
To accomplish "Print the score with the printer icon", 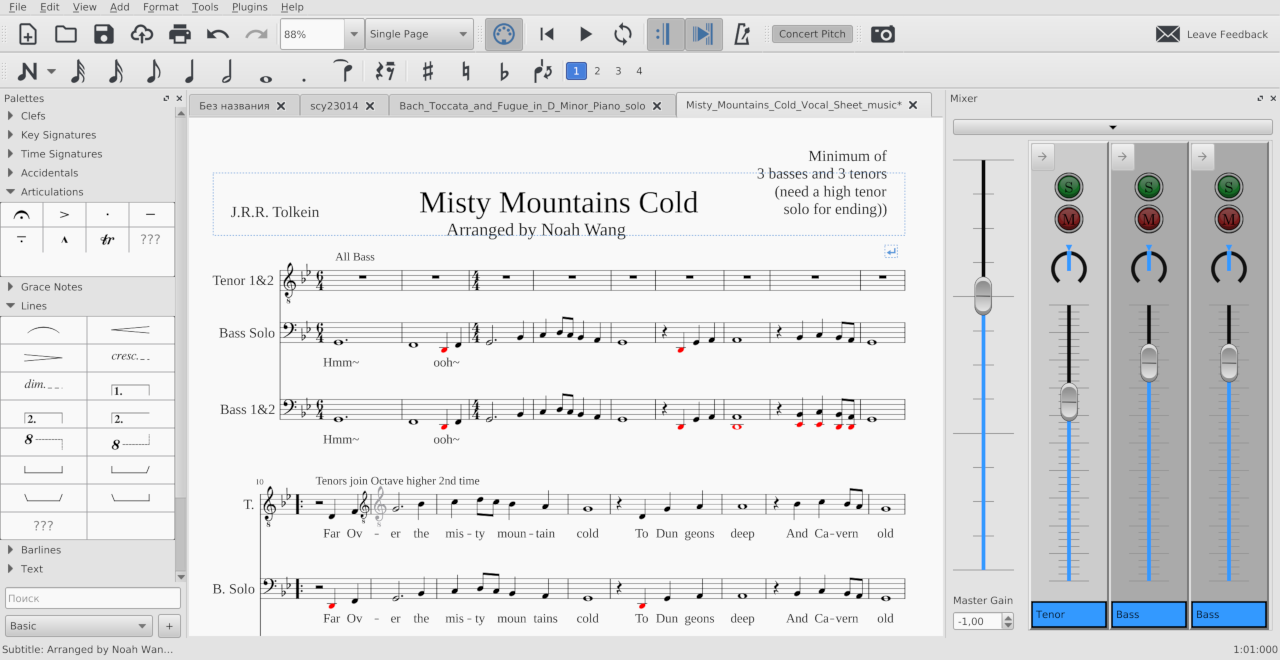I will click(180, 34).
